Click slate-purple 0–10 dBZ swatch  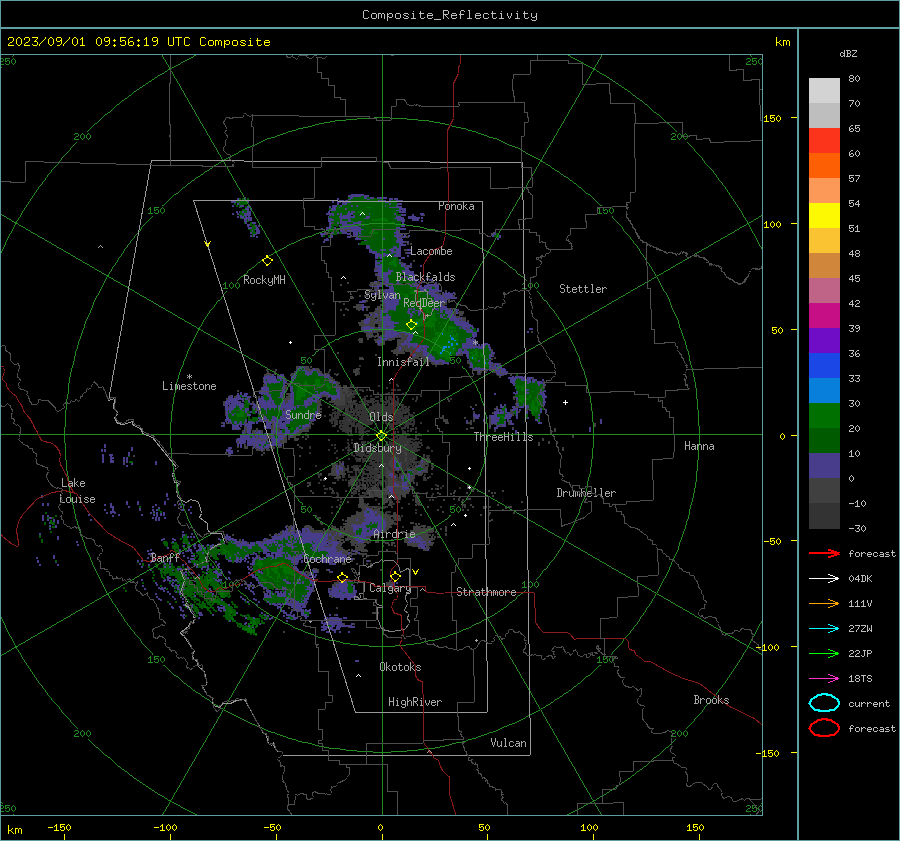[x=824, y=466]
